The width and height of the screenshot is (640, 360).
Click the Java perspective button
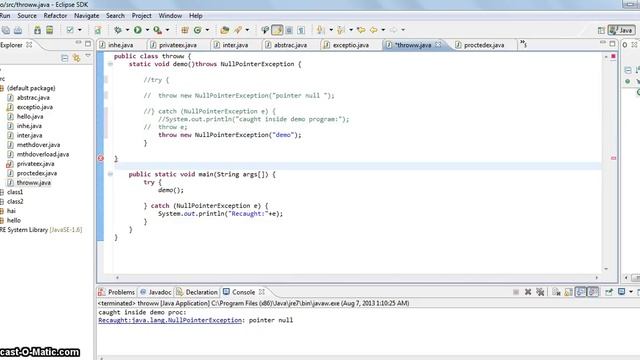click(621, 30)
